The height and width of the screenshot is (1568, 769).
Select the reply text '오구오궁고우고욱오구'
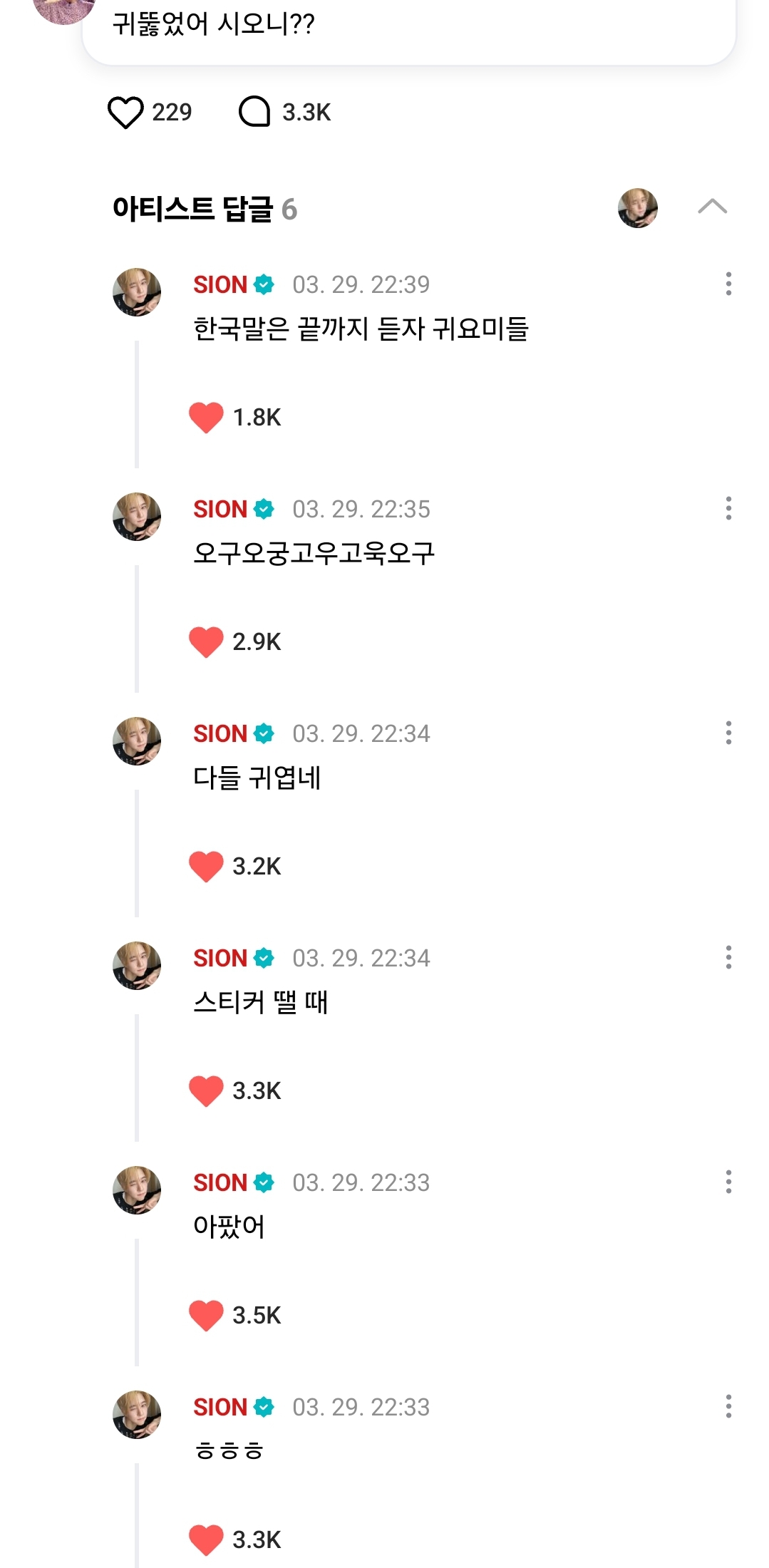click(x=314, y=553)
